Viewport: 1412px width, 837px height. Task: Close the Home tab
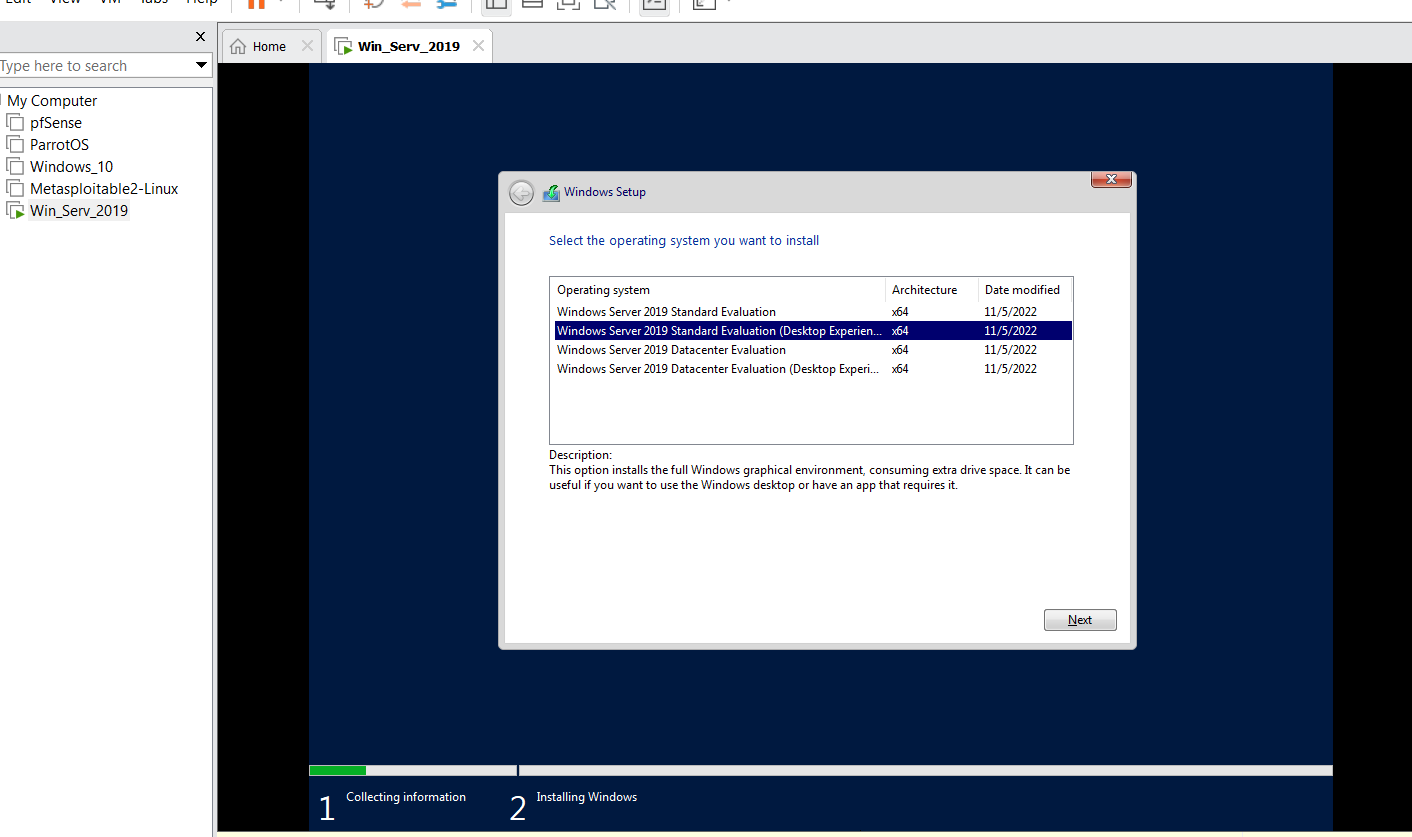coord(307,46)
